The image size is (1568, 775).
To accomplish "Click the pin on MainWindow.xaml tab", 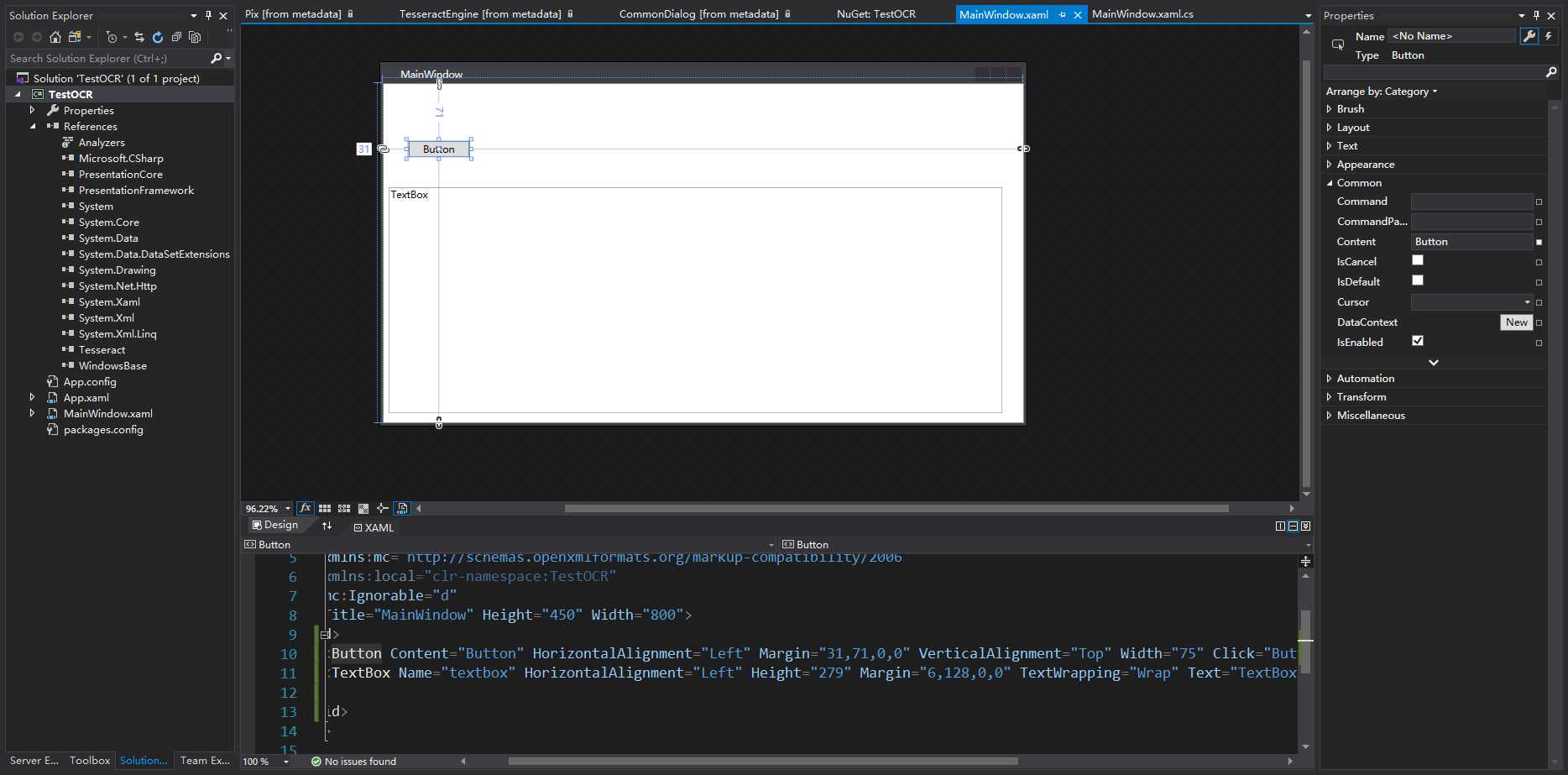I will pyautogui.click(x=1063, y=14).
